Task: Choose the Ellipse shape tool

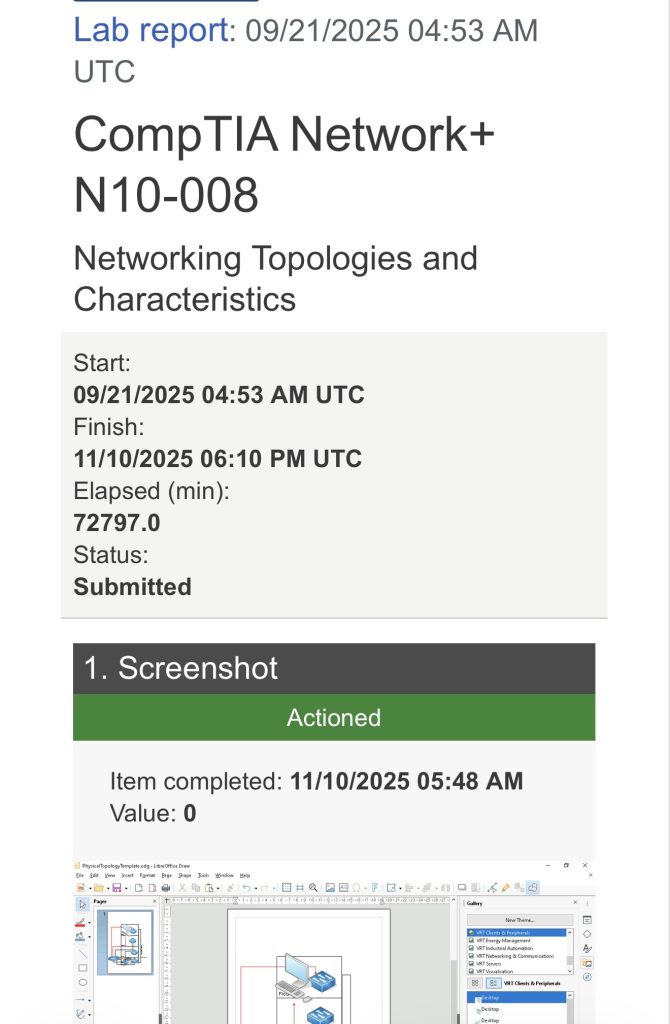Action: pyautogui.click(x=82, y=983)
